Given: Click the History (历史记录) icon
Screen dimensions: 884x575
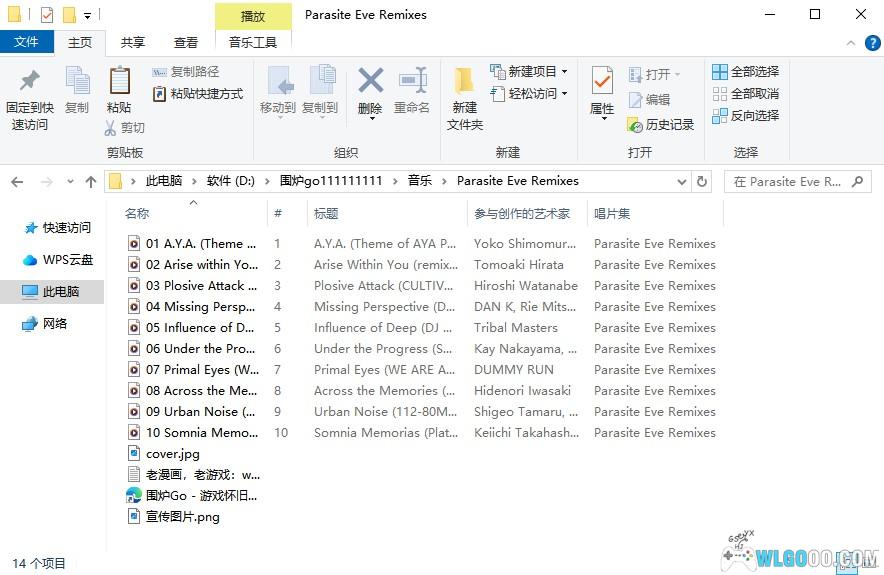Looking at the screenshot, I should click(x=635, y=125).
